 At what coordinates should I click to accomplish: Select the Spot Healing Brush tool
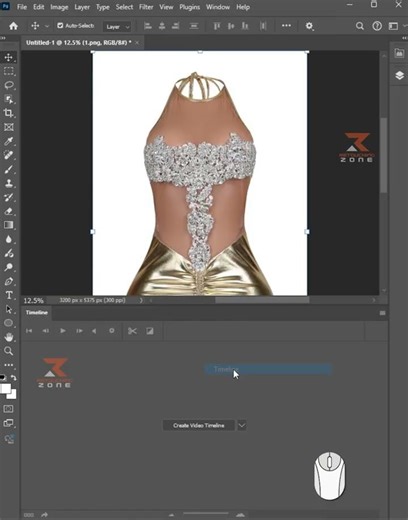point(9,155)
